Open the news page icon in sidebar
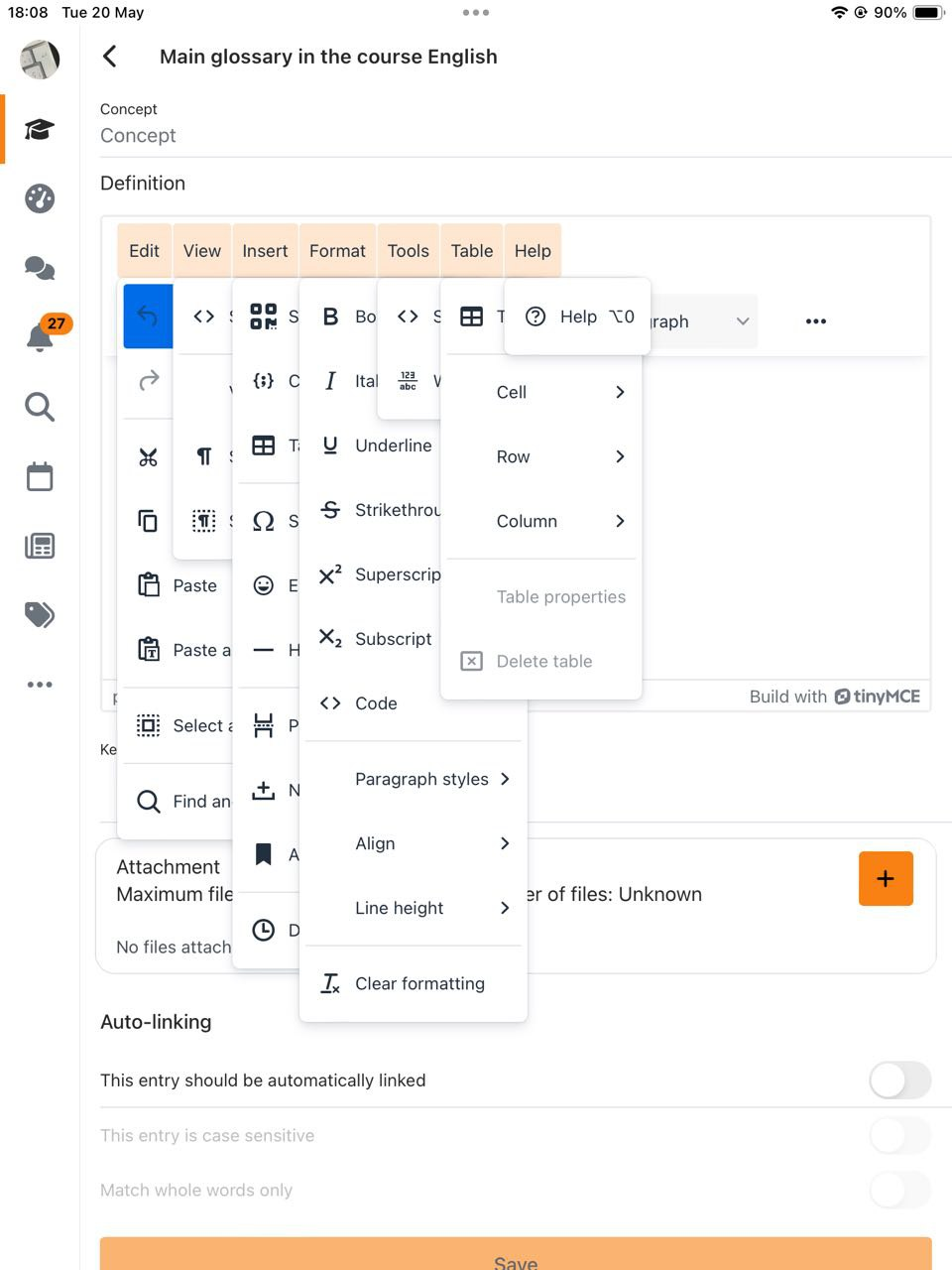Viewport: 952px width, 1270px height. 40,546
